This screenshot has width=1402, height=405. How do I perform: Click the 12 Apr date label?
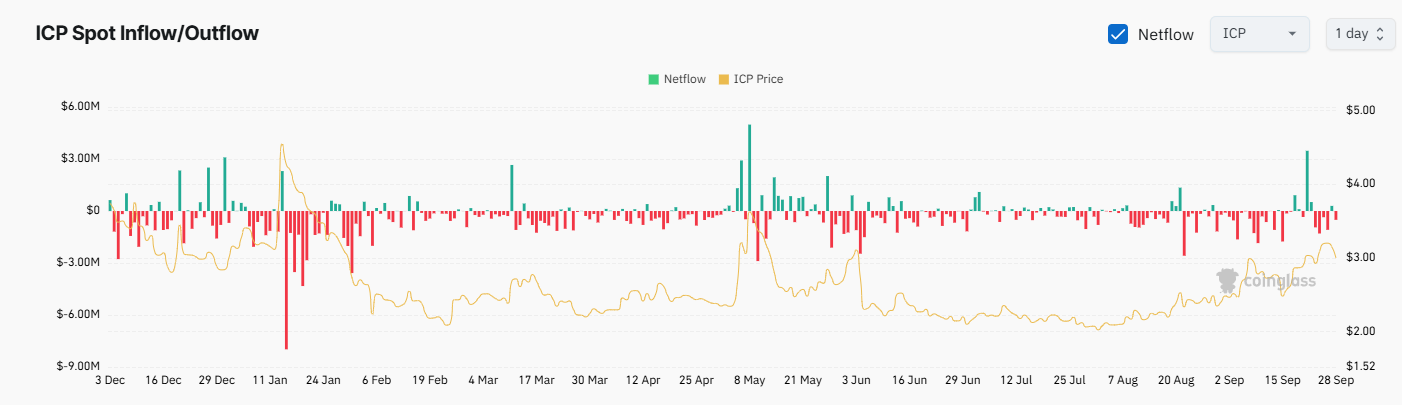643,381
